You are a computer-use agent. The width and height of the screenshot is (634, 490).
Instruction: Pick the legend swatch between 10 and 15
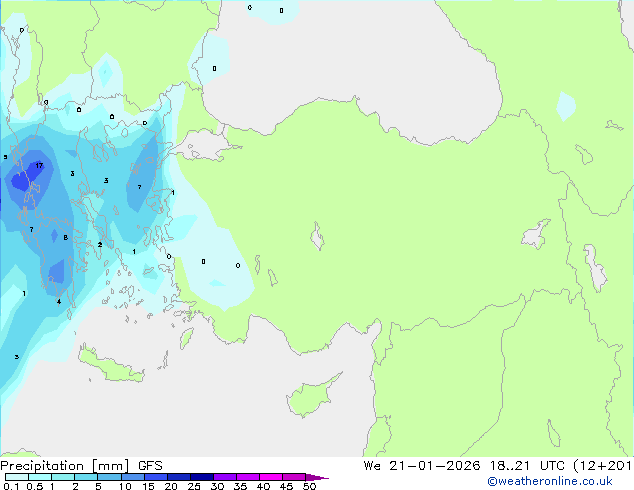point(132,477)
